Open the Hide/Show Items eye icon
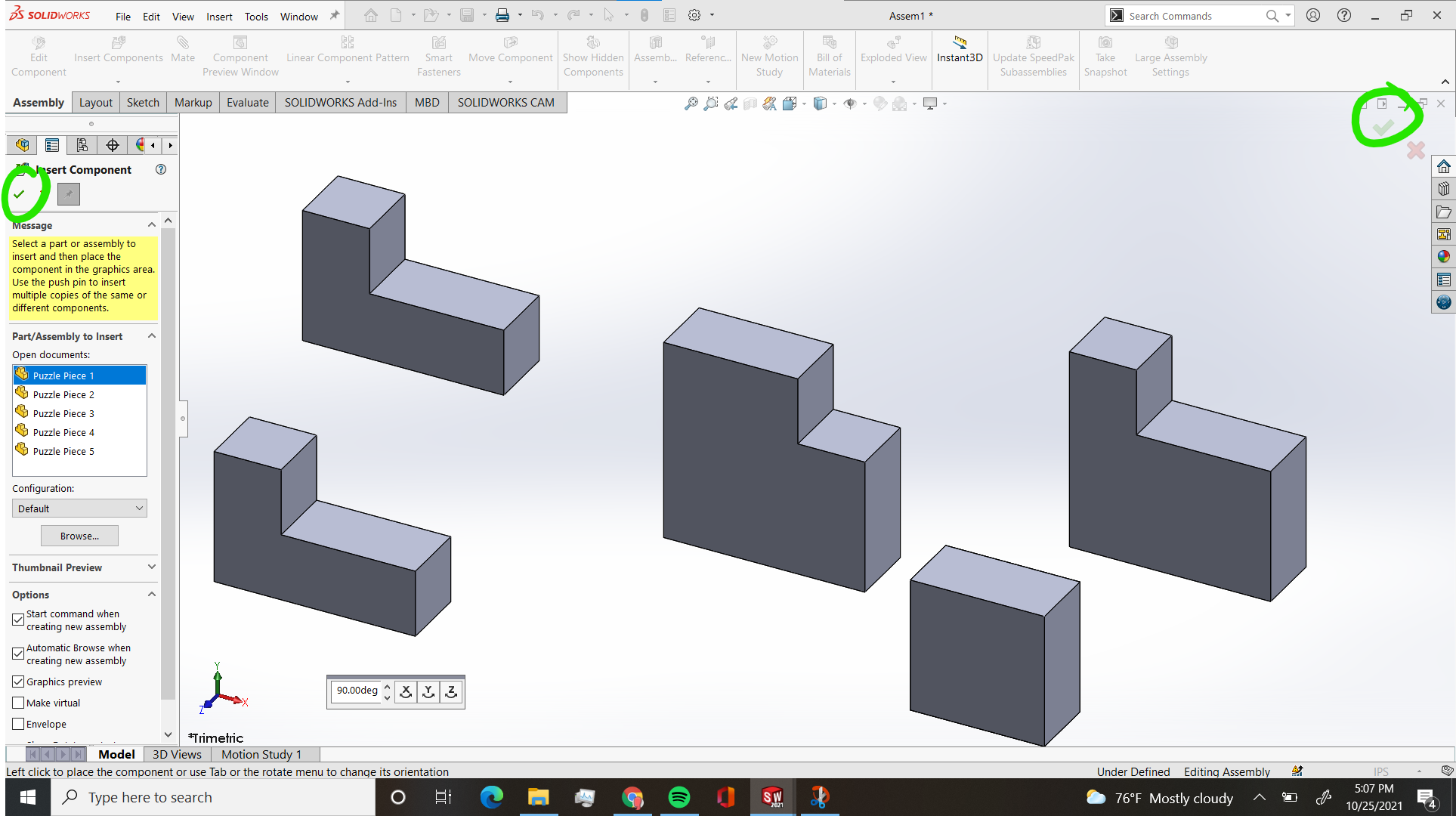1456x816 pixels. point(851,104)
